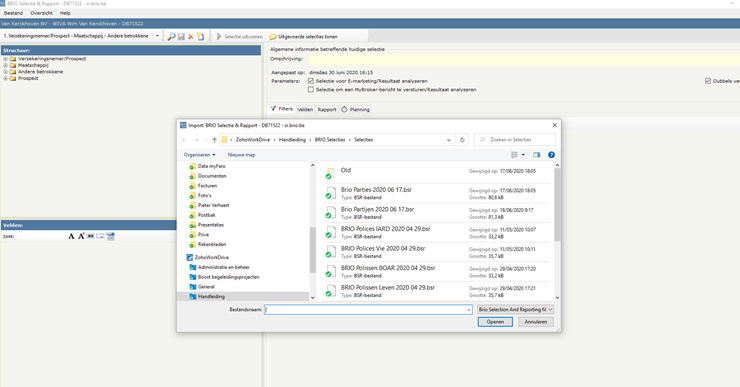This screenshot has width=740, height=387.
Task: Click the save diskette icon in BRIO toolbar
Action: 181,36
